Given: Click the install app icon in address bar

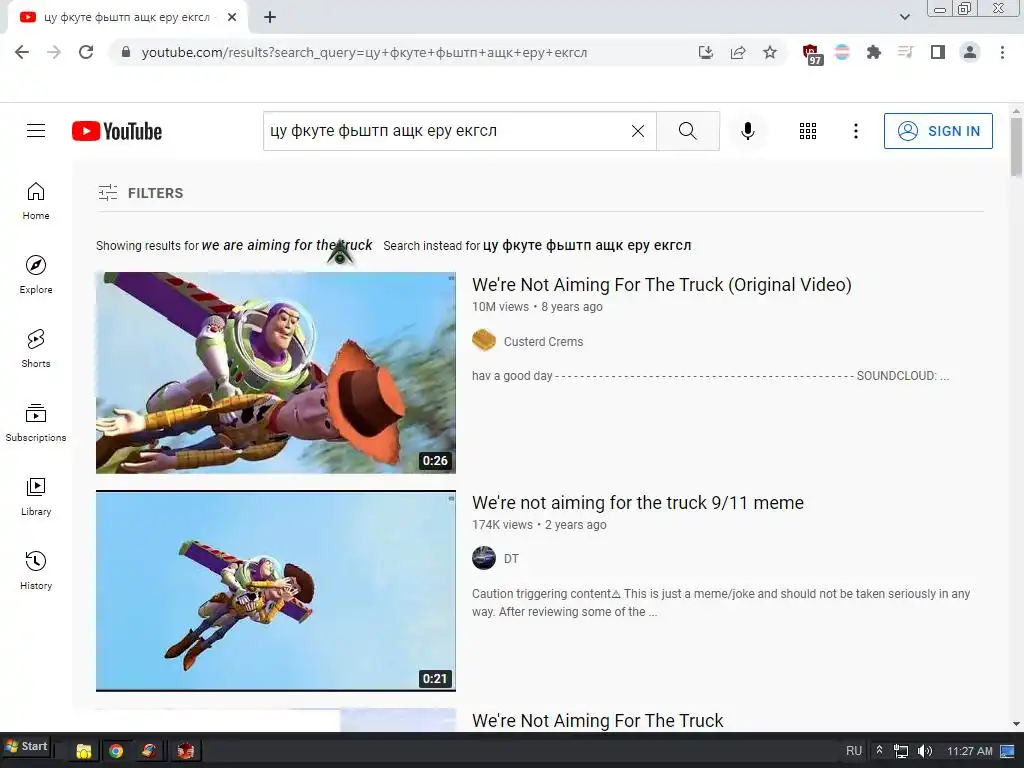Looking at the screenshot, I should pyautogui.click(x=705, y=52).
